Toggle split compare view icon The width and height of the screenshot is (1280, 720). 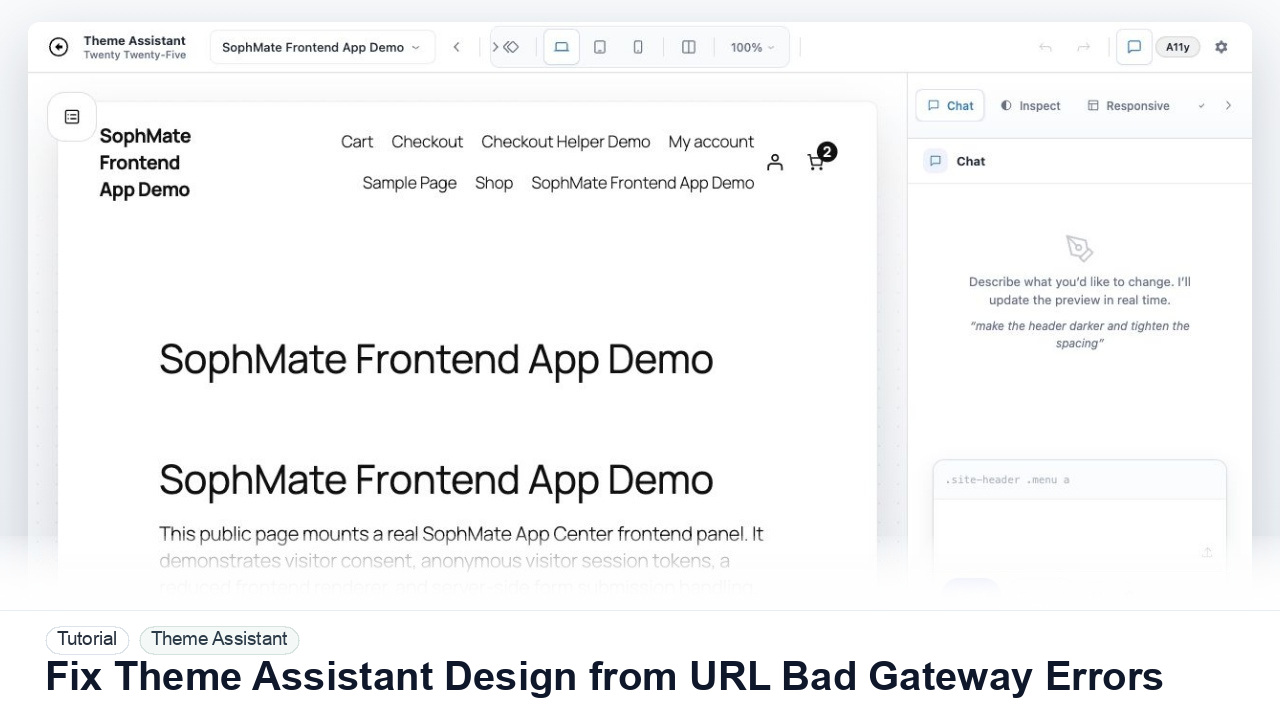coord(689,47)
